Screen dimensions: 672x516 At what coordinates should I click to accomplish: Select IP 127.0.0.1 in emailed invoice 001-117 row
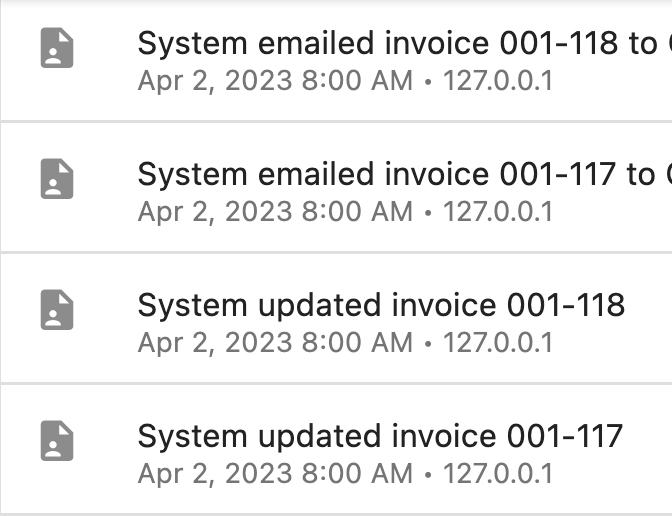tap(498, 212)
